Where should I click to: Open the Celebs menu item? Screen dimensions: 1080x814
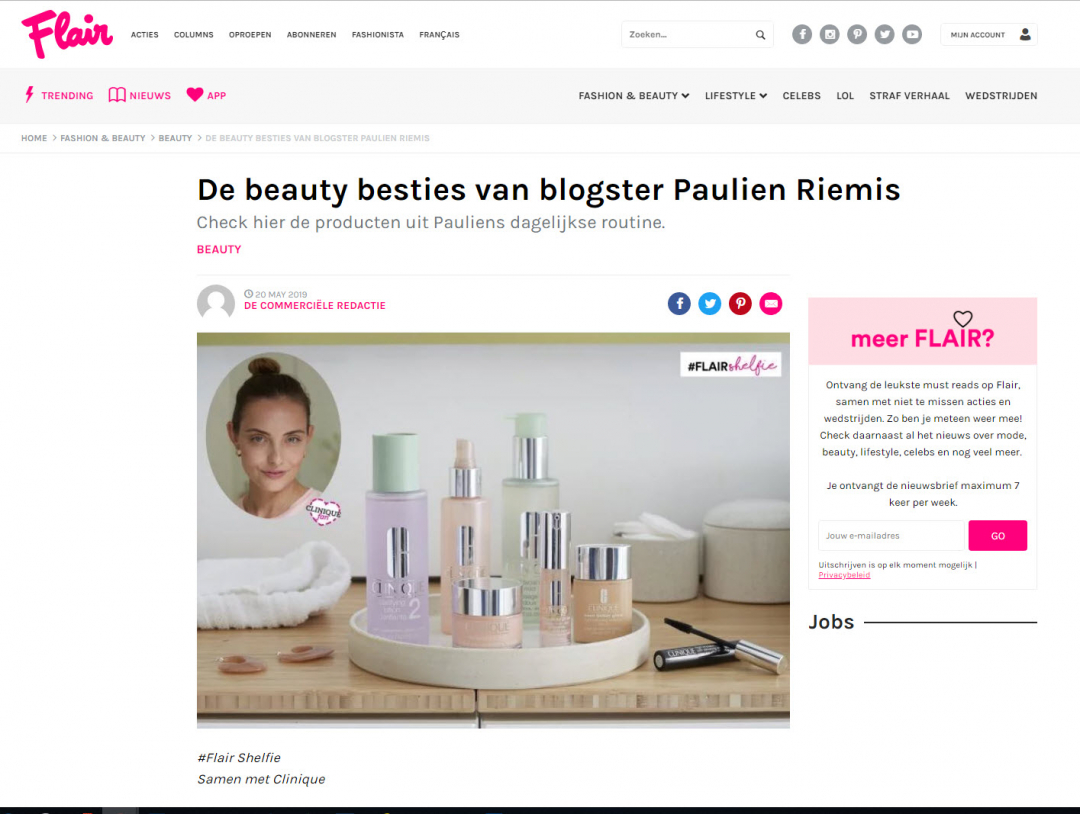[801, 96]
